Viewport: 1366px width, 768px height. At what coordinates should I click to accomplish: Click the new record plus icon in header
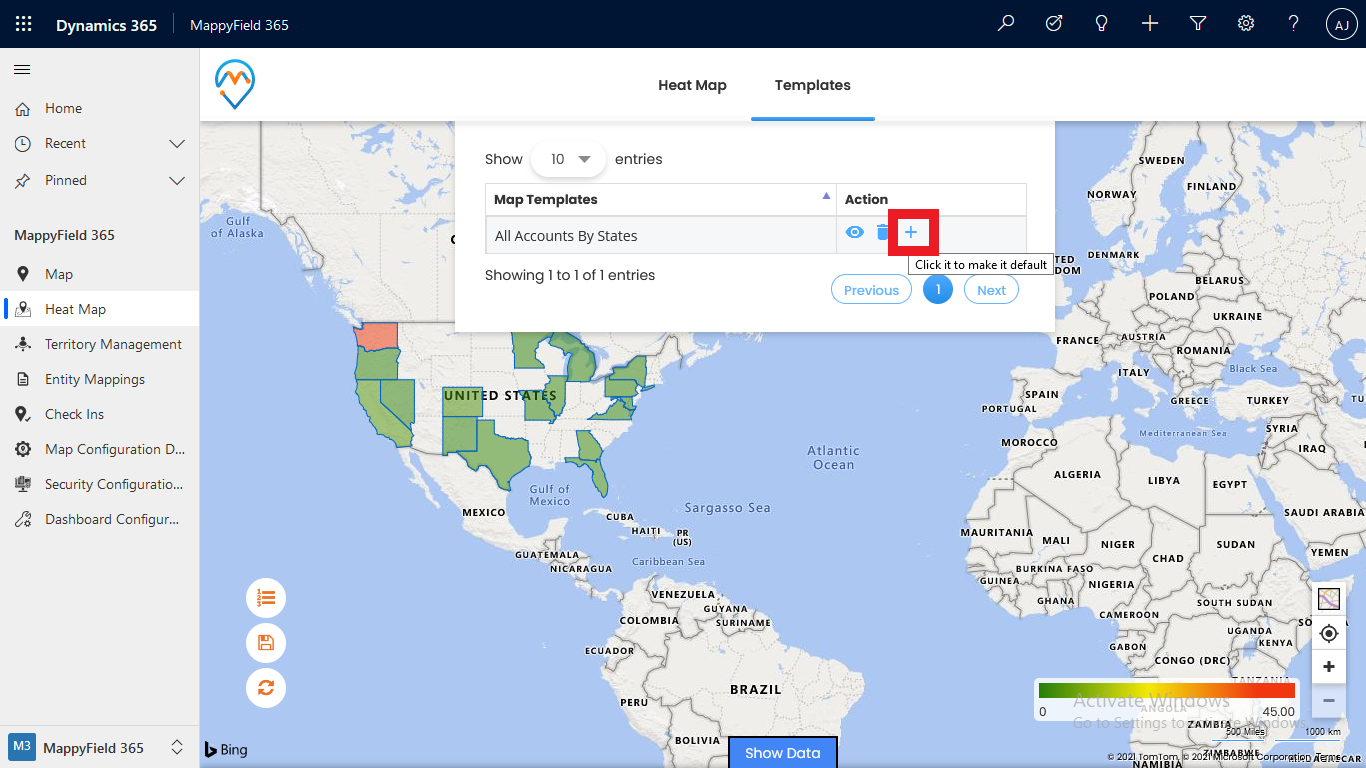(1150, 24)
